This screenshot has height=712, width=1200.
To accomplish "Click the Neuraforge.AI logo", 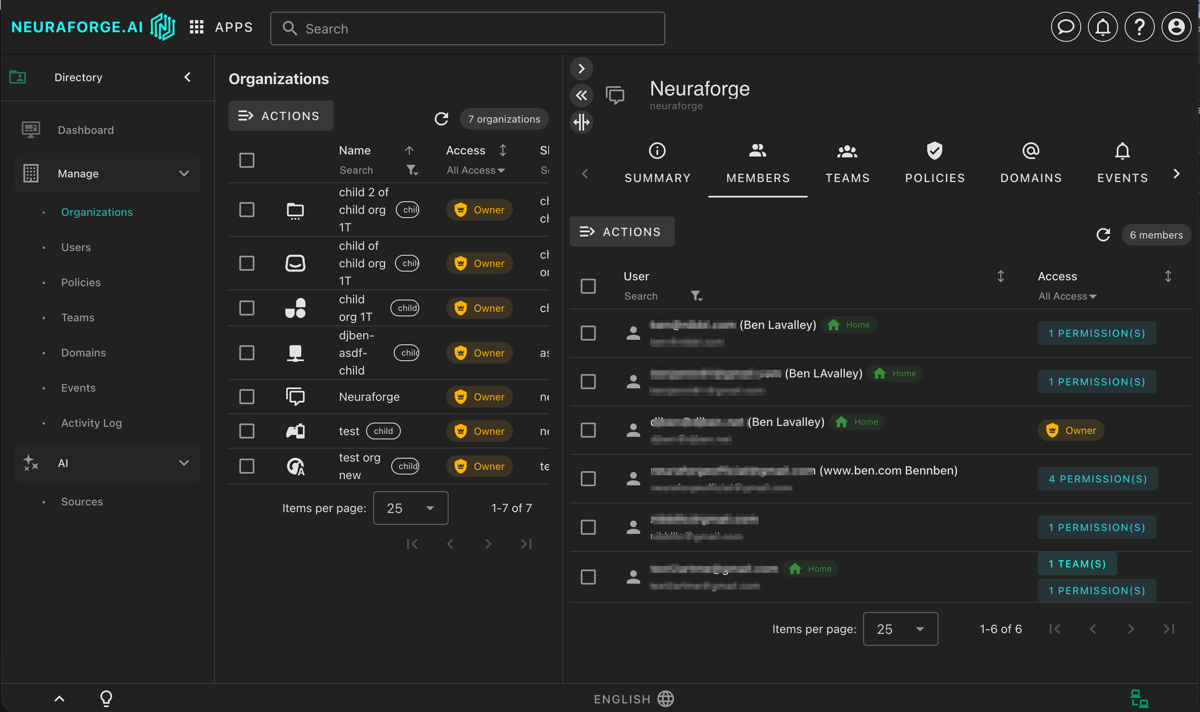I will point(93,27).
